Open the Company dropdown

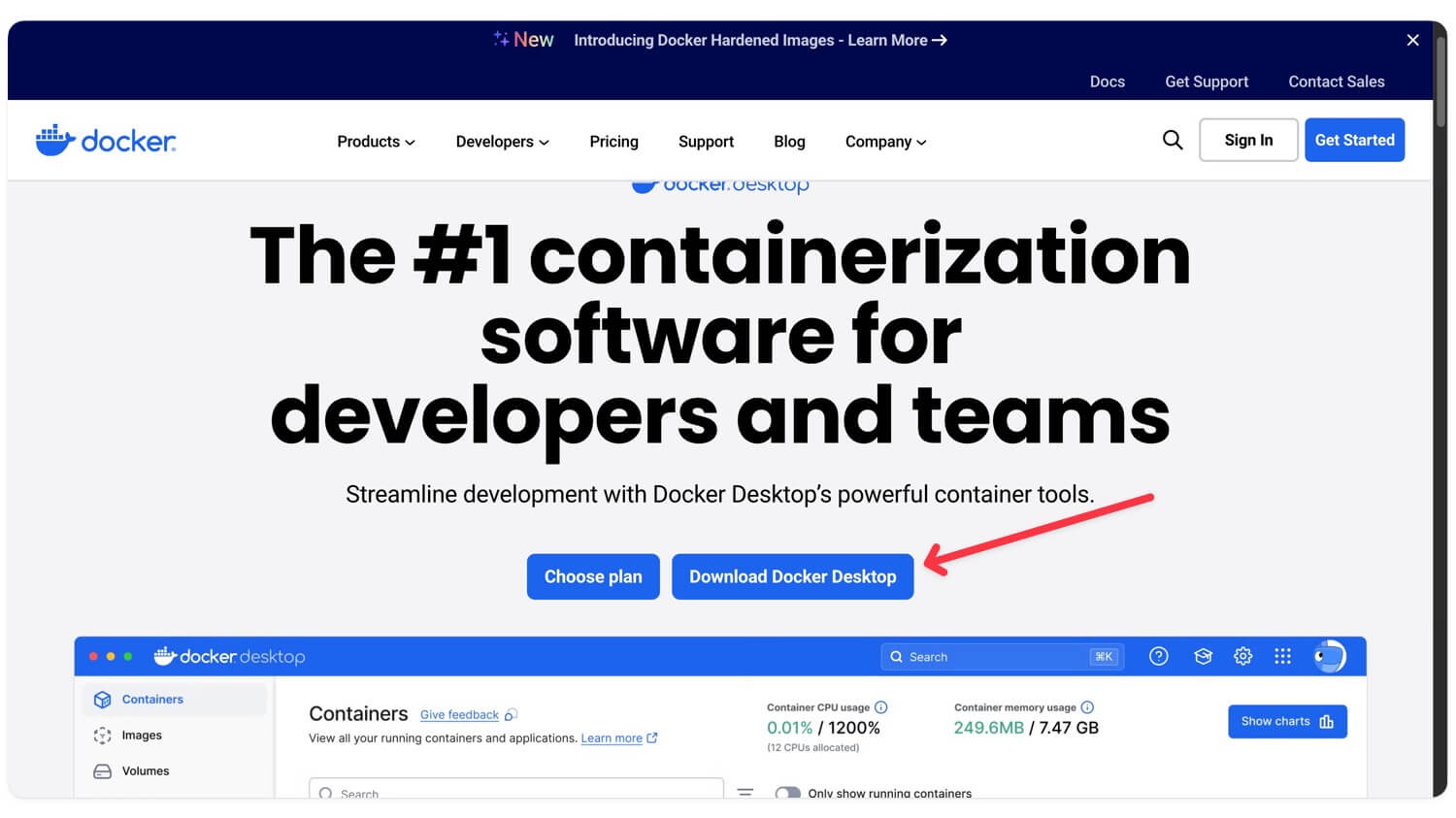point(883,141)
